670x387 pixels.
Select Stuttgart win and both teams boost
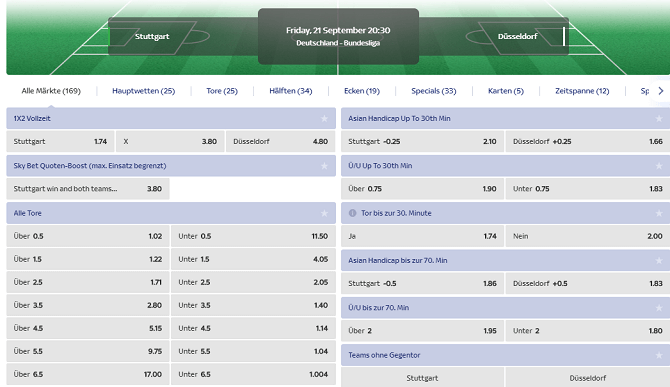[x=88, y=189]
